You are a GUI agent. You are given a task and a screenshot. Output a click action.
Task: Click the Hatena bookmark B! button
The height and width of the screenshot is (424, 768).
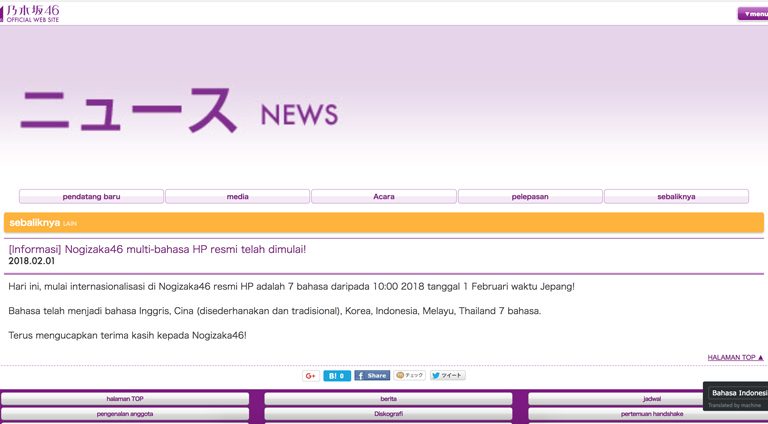click(x=337, y=376)
